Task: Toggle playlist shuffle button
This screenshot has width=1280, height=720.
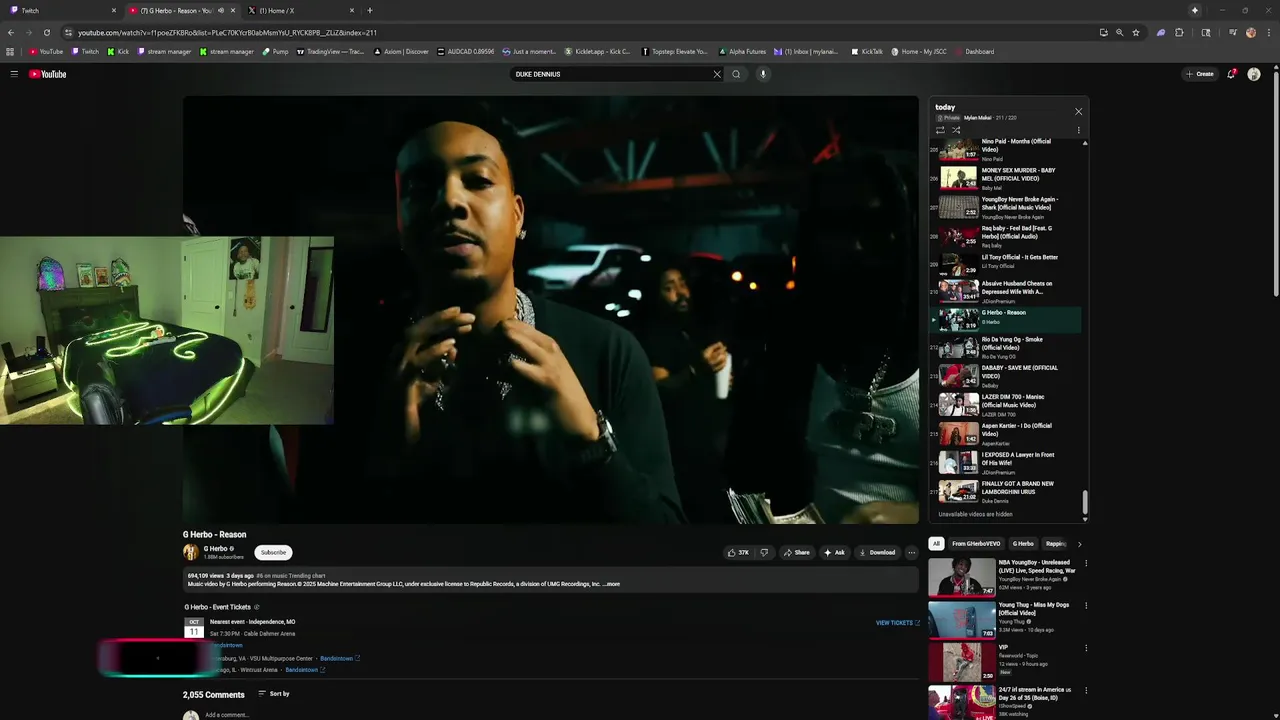Action: (956, 130)
